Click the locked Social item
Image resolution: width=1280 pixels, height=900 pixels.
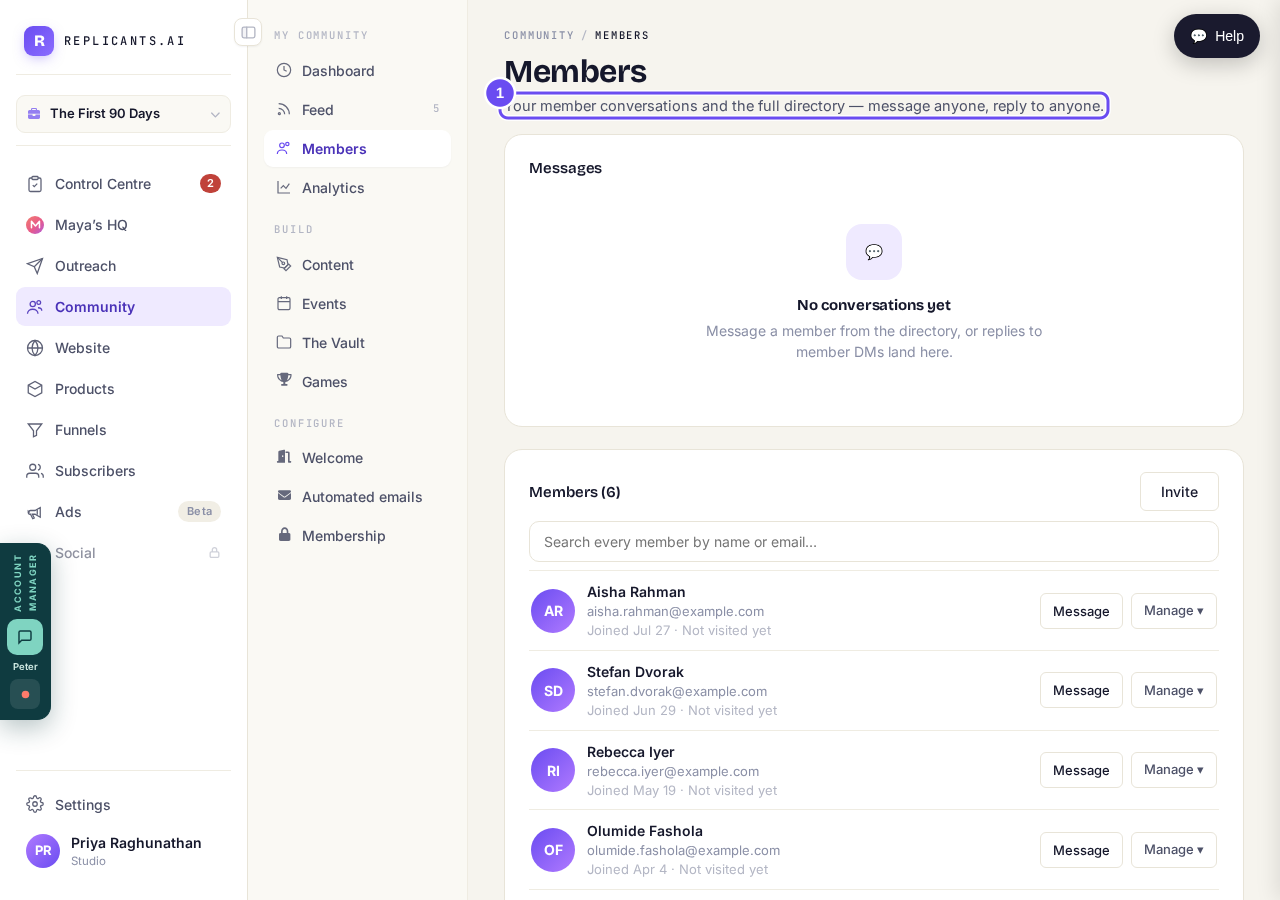click(x=123, y=553)
